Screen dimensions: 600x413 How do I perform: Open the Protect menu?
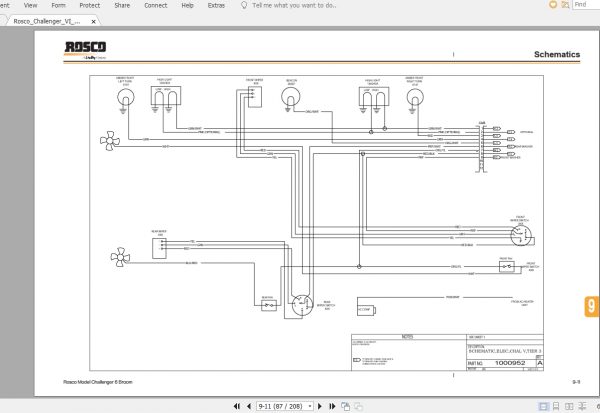[90, 5]
